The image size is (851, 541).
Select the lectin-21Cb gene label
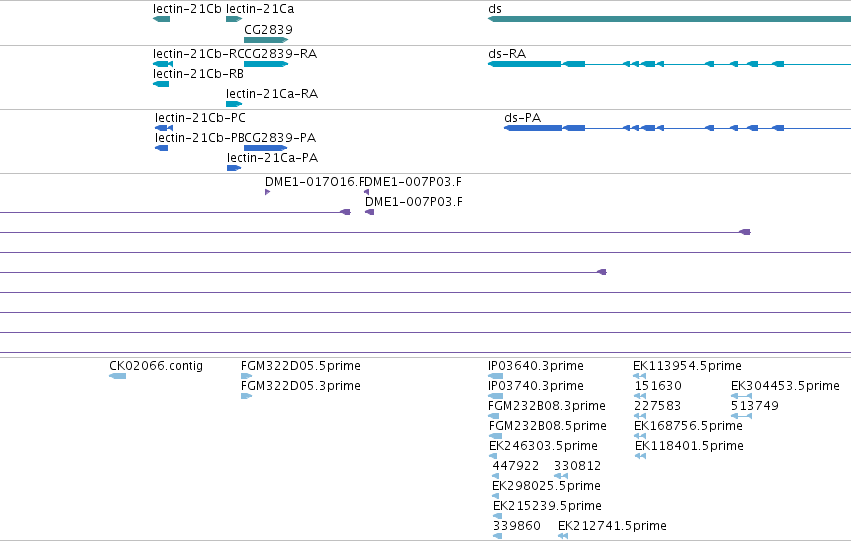pyautogui.click(x=187, y=9)
